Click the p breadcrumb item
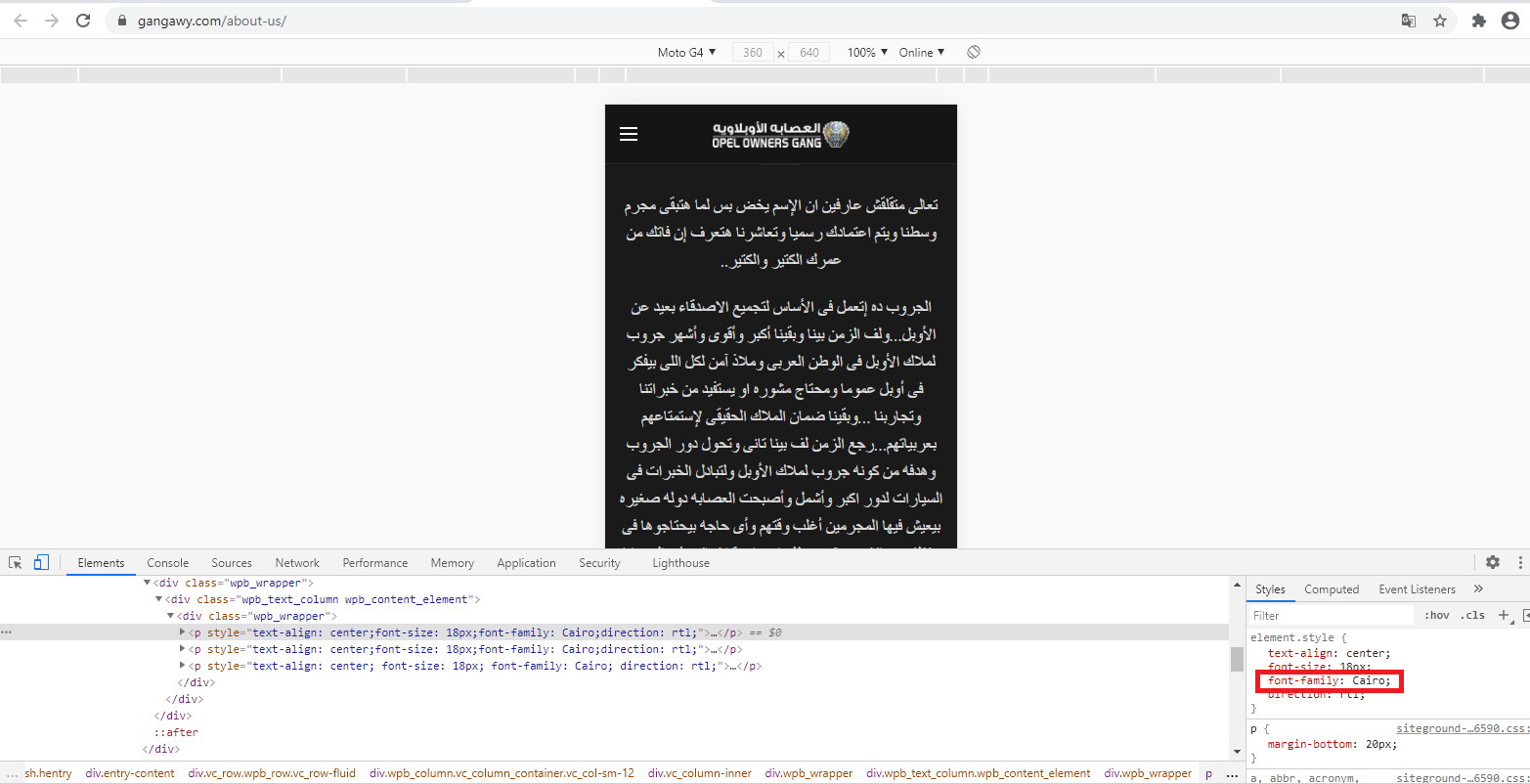Image resolution: width=1530 pixels, height=784 pixels. click(1208, 773)
